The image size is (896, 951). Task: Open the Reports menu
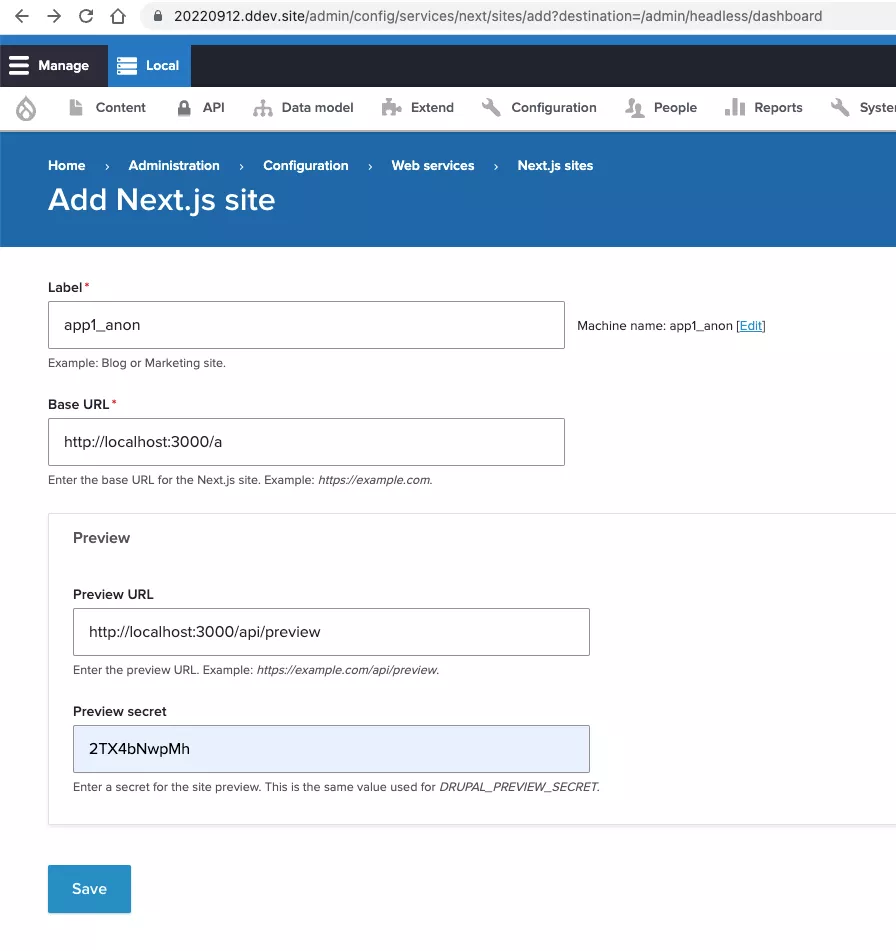pos(764,108)
